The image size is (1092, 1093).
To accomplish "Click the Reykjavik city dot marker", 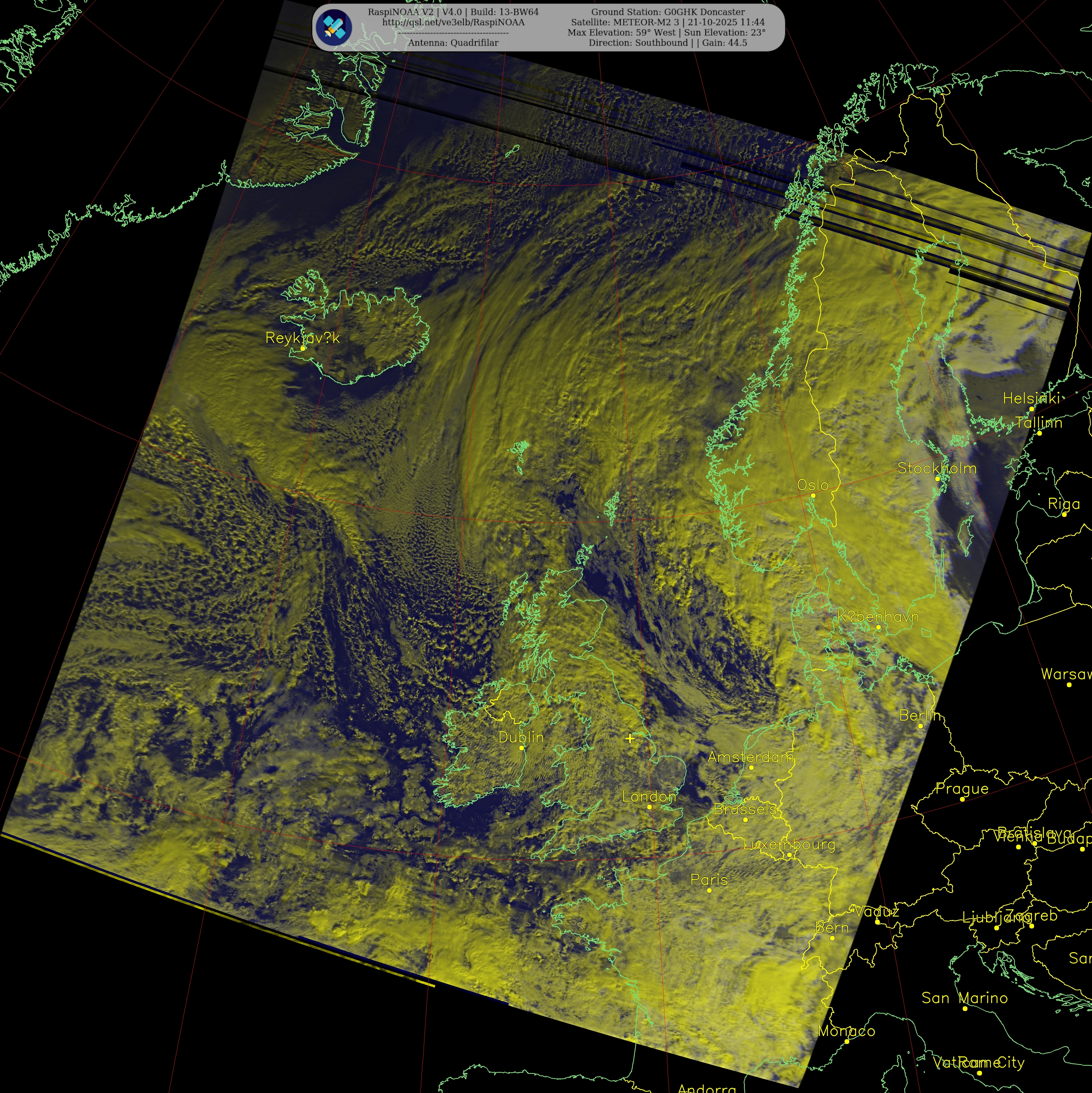I will point(303,348).
